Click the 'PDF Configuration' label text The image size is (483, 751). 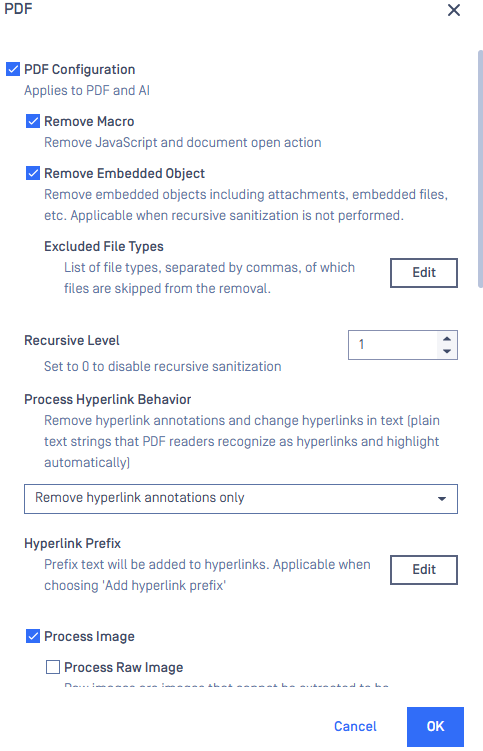[80, 69]
